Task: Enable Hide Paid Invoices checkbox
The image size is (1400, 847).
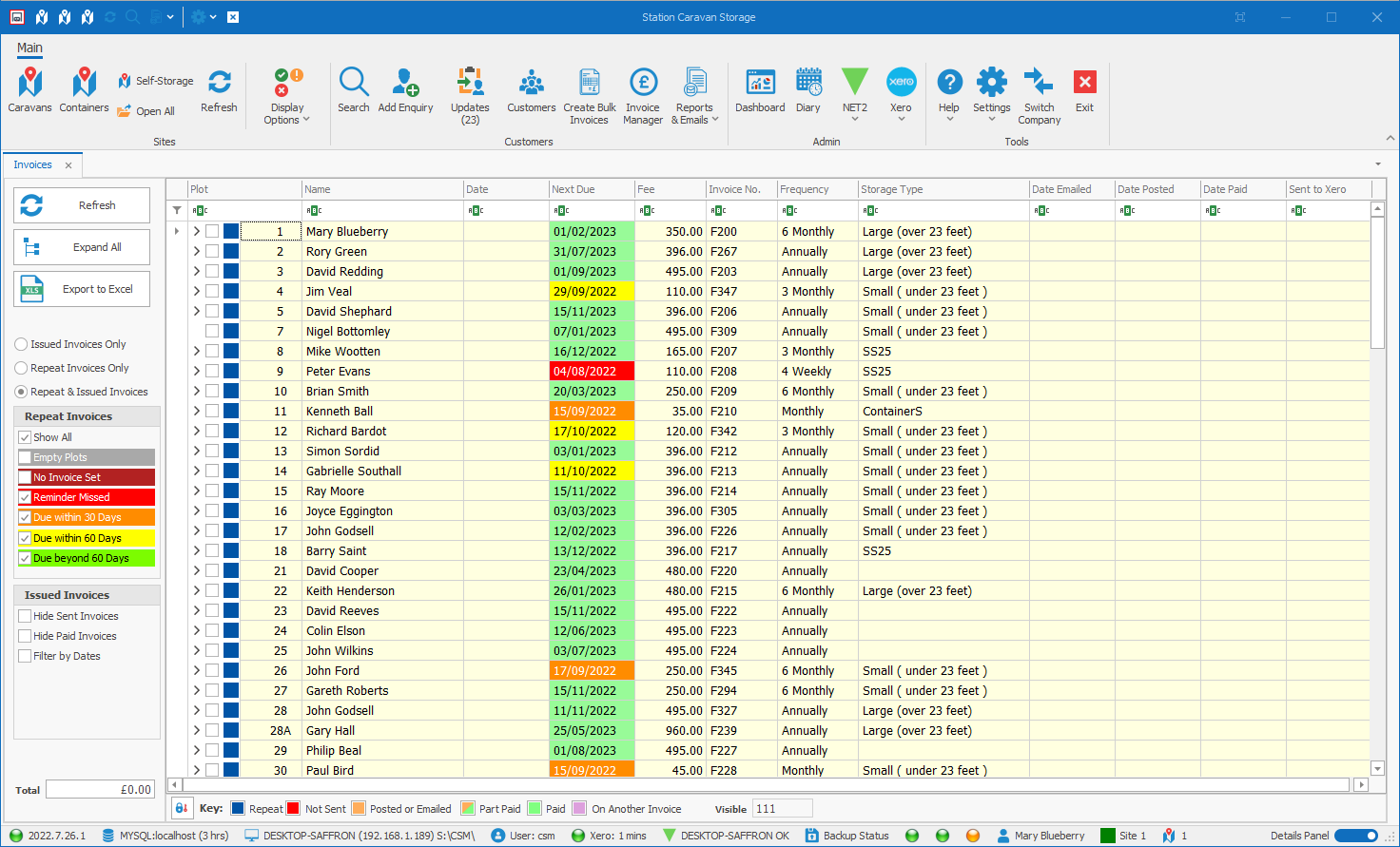Action: tap(26, 636)
